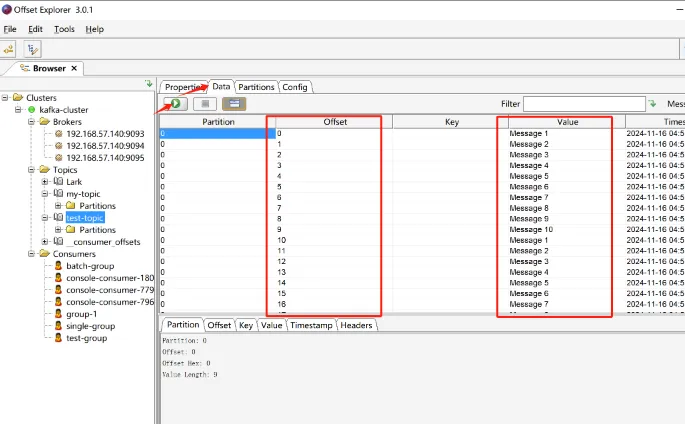Select the test-topic tree item

pyautogui.click(x=85, y=217)
